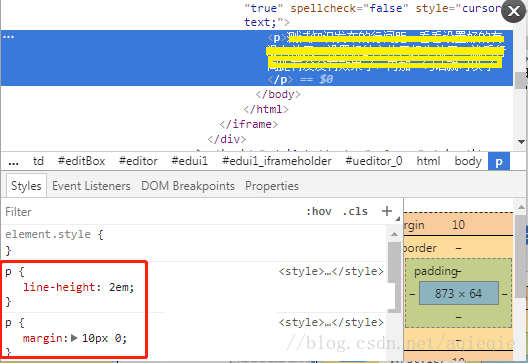Select the #ueditor_0 breadcrumb
Screen dimensions: 528x363
point(374,161)
